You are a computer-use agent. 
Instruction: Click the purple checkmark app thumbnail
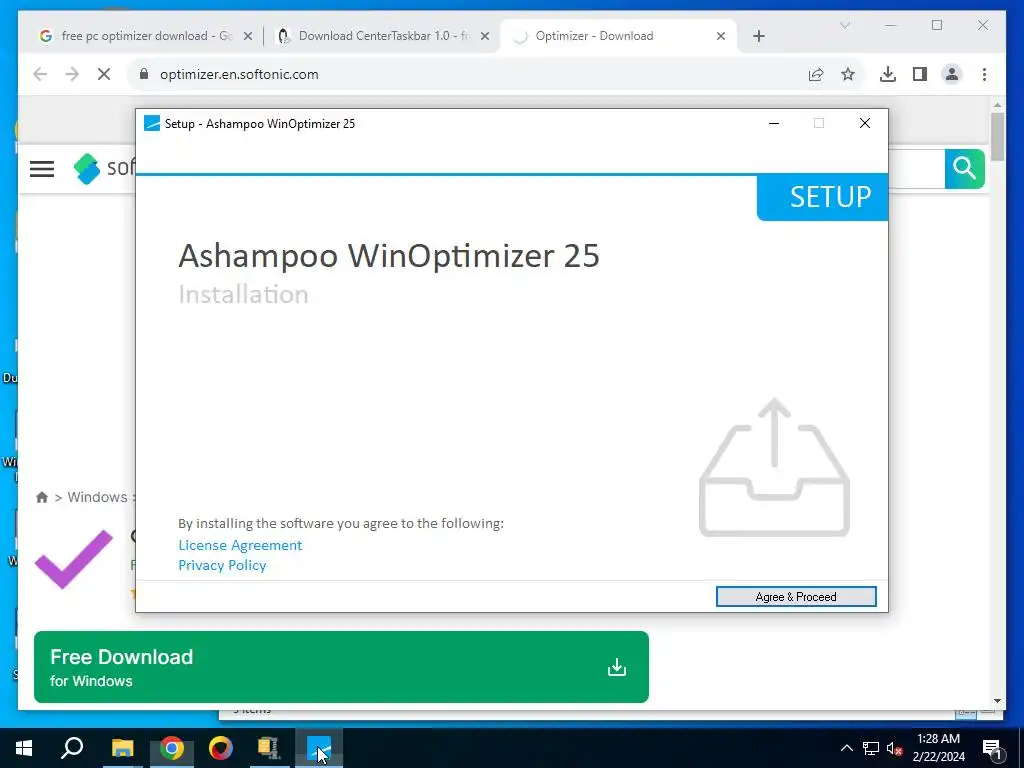[x=74, y=560]
